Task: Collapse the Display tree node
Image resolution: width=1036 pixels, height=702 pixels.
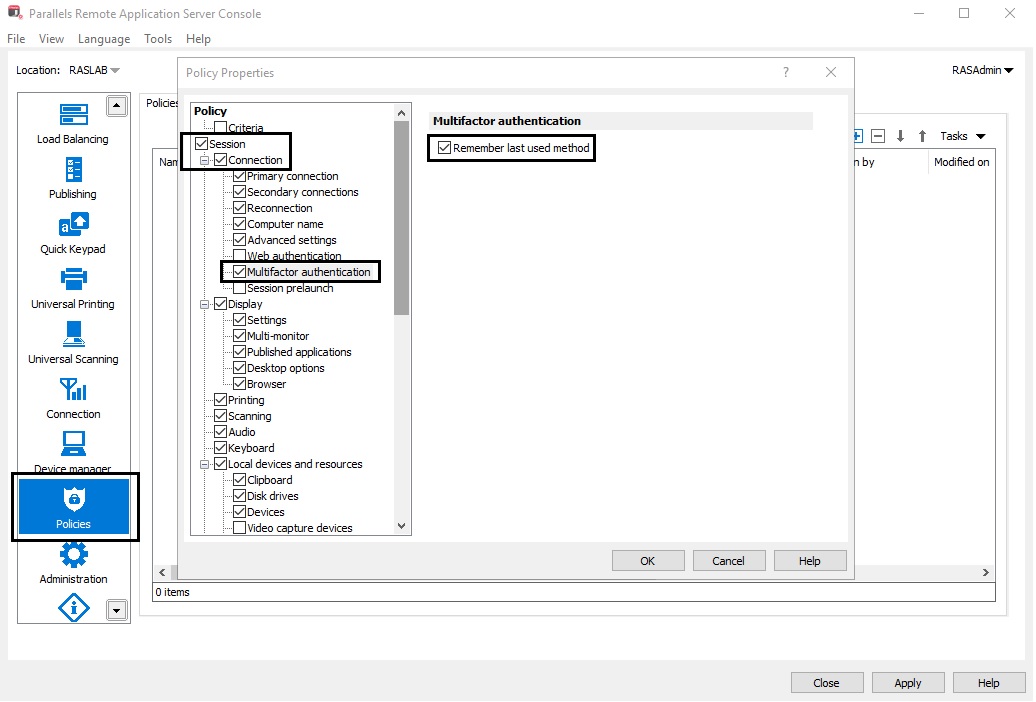Action: click(x=205, y=304)
